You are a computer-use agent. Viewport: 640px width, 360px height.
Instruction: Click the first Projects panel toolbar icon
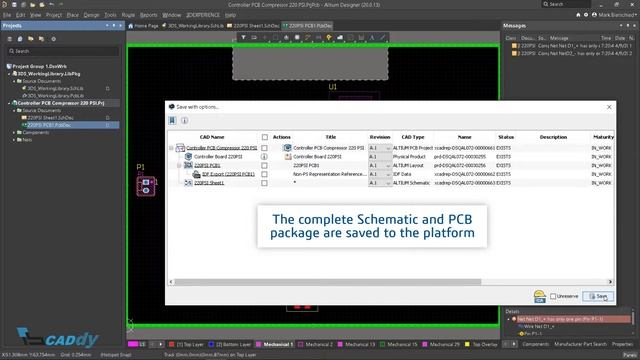pyautogui.click(x=9, y=39)
